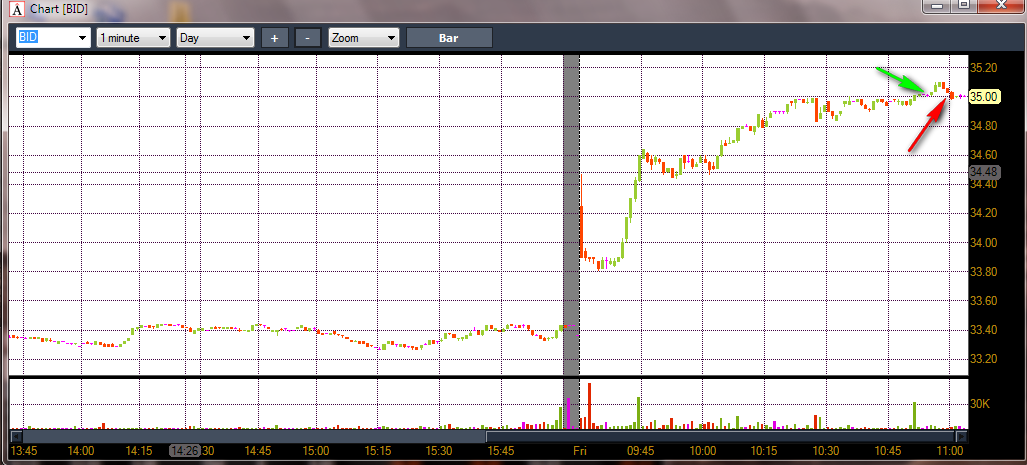
Task: Click the 14:26 time marker label
Action: [x=185, y=451]
